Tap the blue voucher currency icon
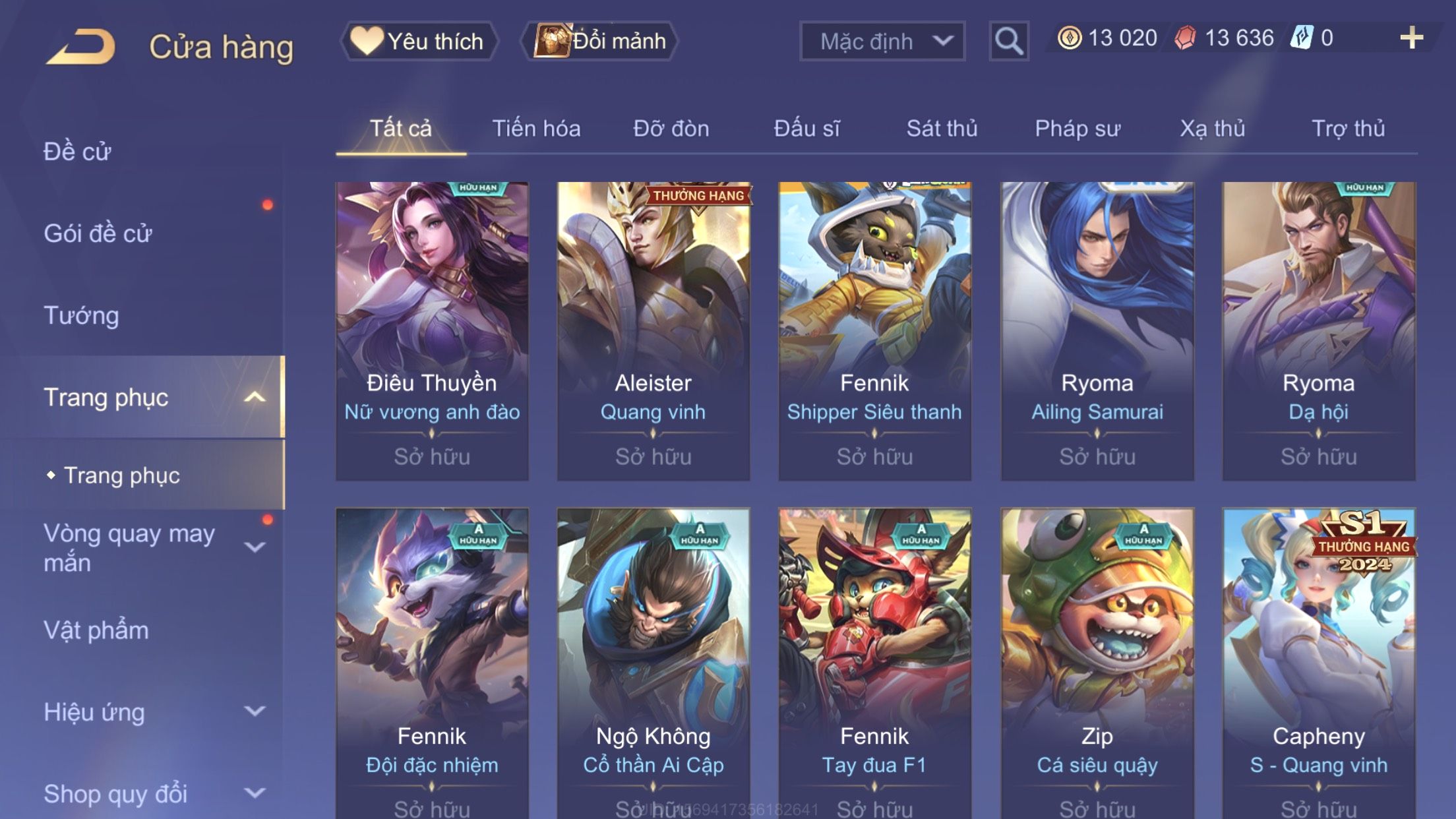Viewport: 1456px width, 819px height. [x=1302, y=38]
